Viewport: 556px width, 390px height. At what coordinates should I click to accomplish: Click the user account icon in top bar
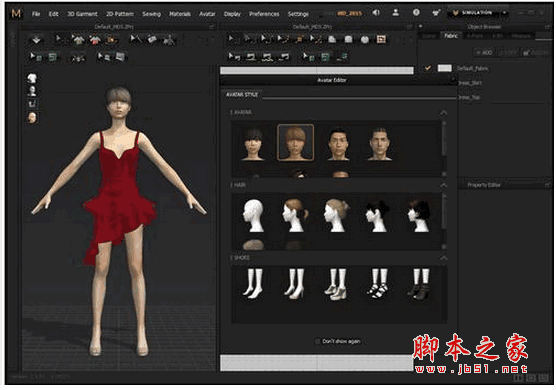pos(396,13)
